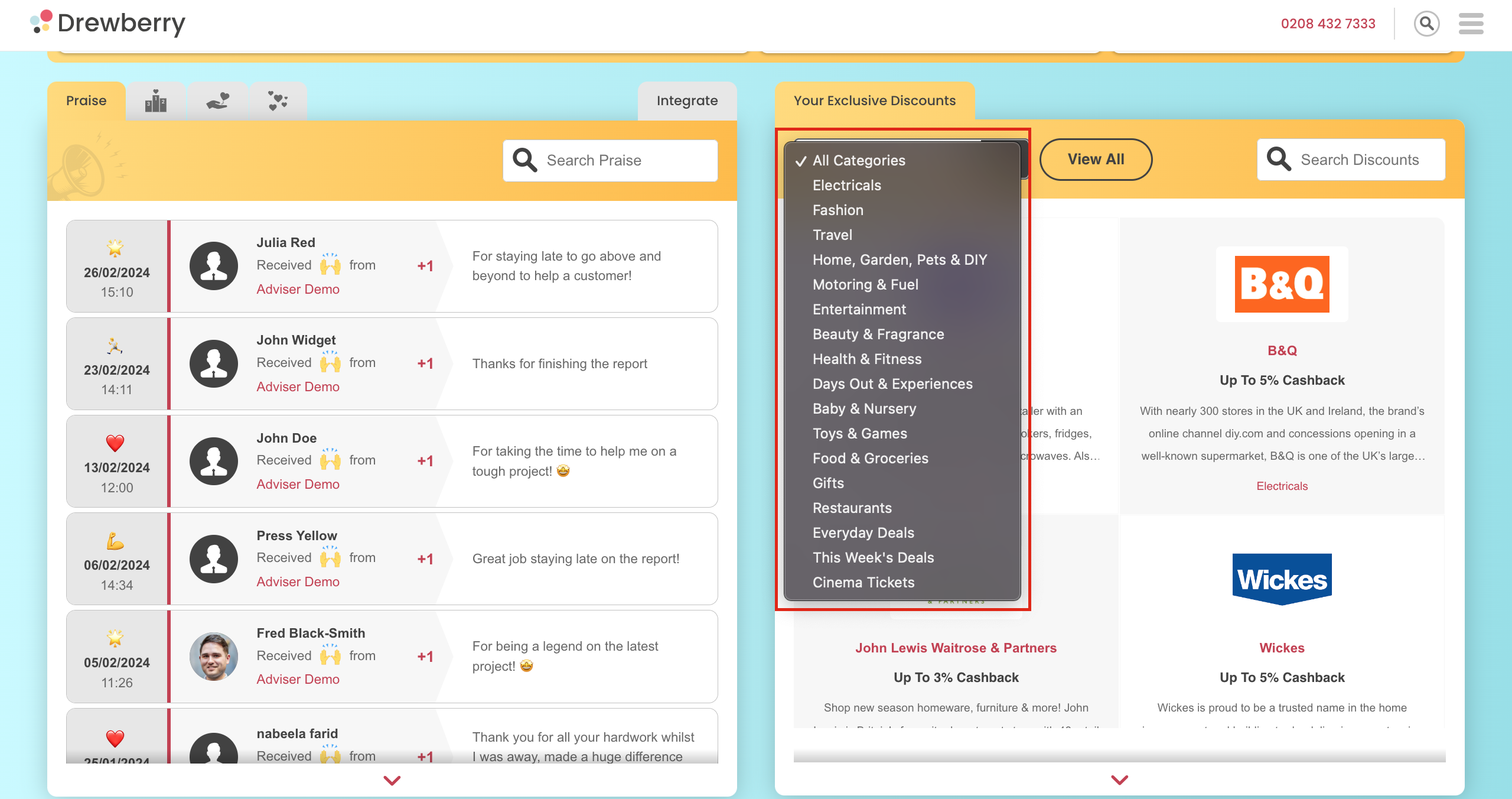
Task: Open the Integrate tab
Action: click(x=687, y=101)
